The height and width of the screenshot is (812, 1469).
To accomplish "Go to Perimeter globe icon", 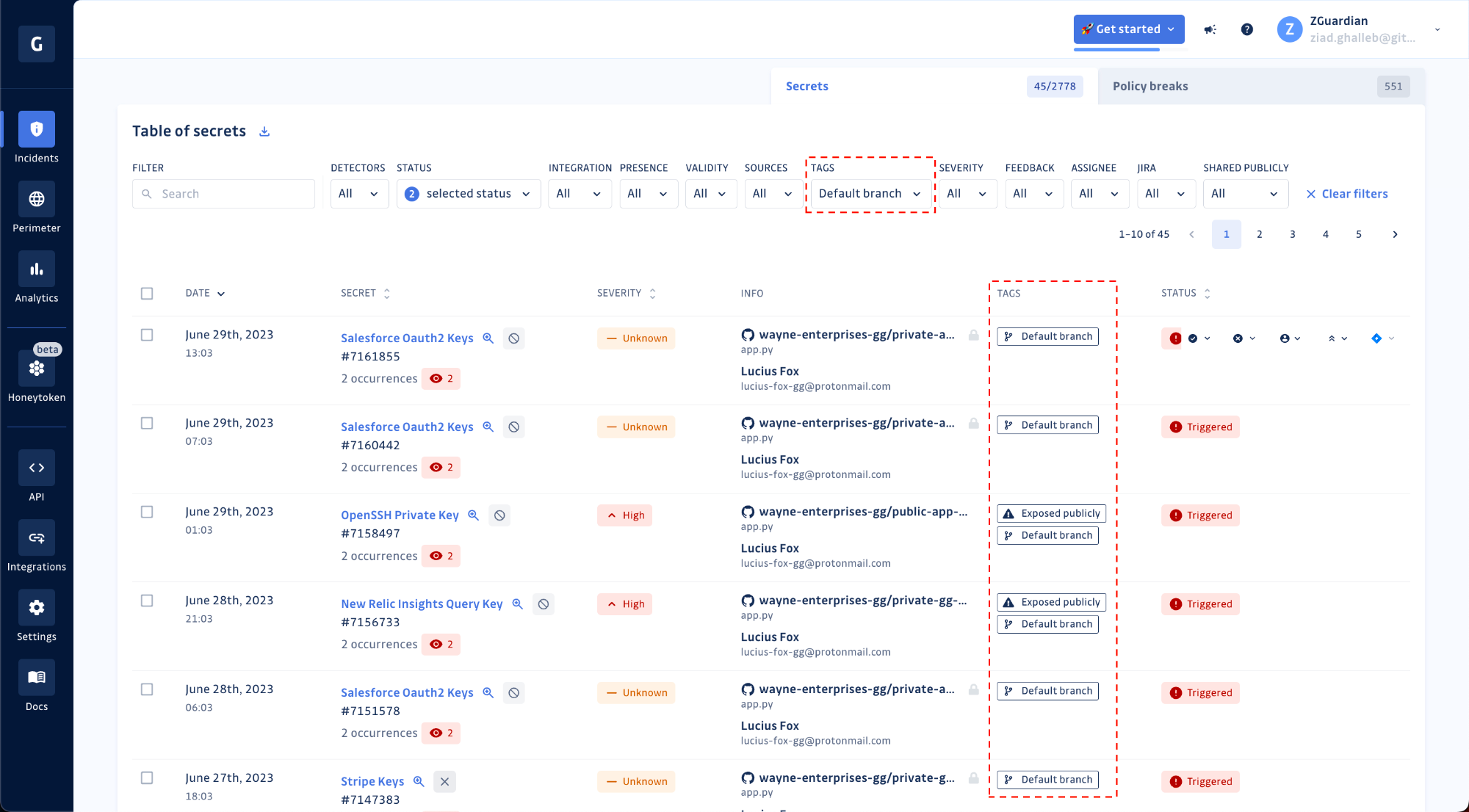I will coord(36,200).
